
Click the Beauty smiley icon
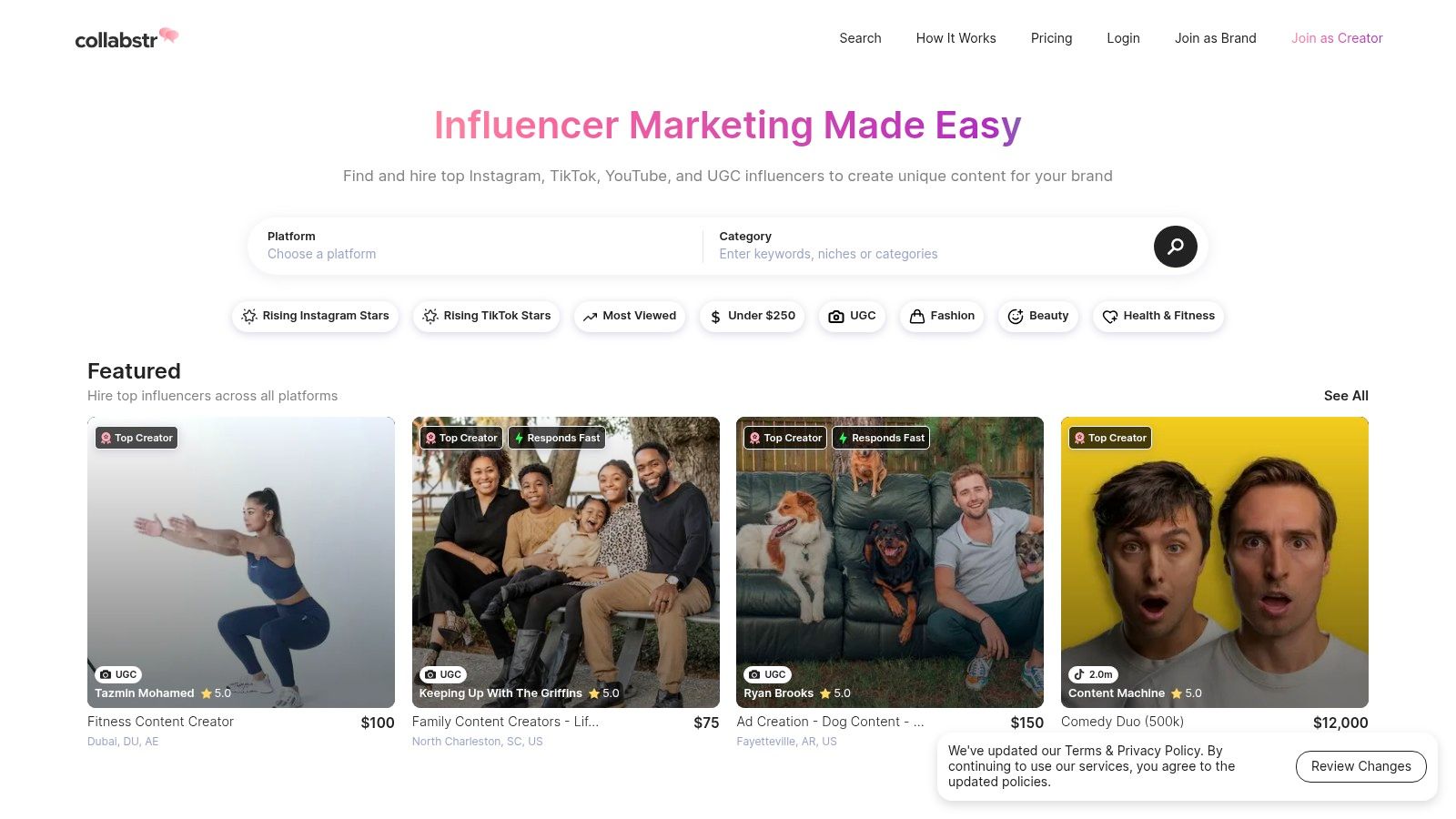click(x=1016, y=317)
